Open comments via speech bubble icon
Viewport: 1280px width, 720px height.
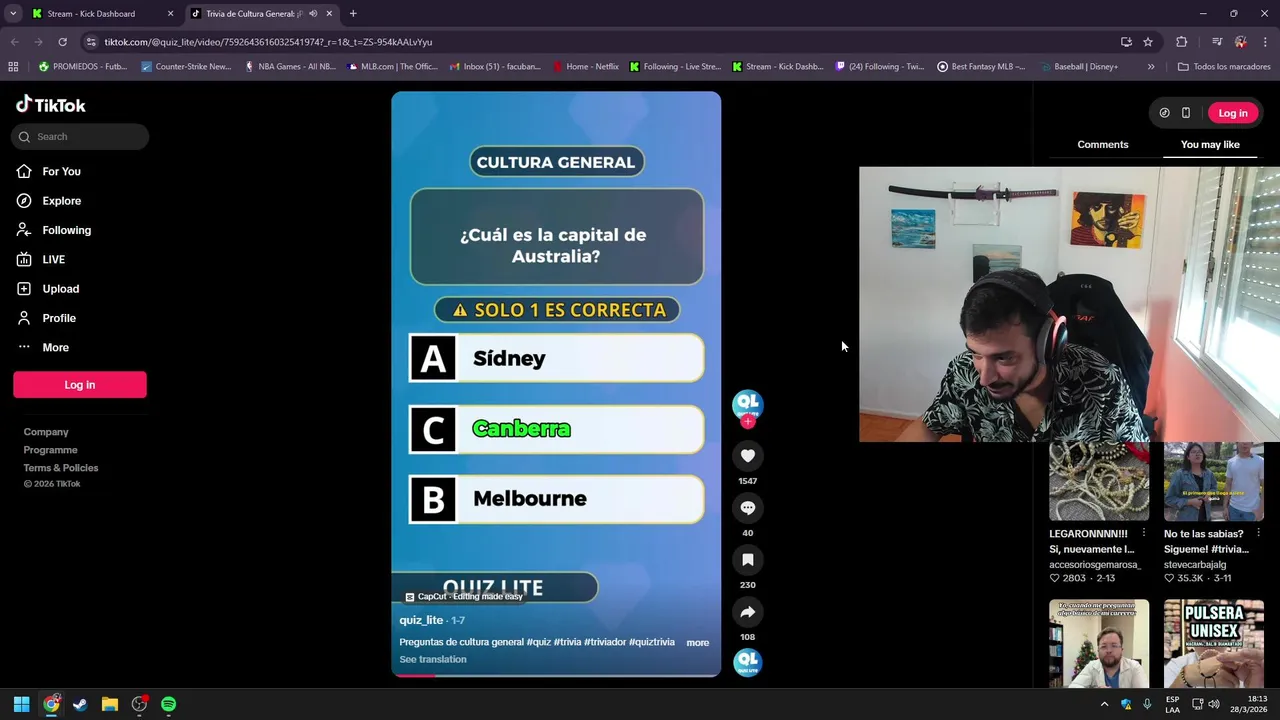click(x=747, y=508)
